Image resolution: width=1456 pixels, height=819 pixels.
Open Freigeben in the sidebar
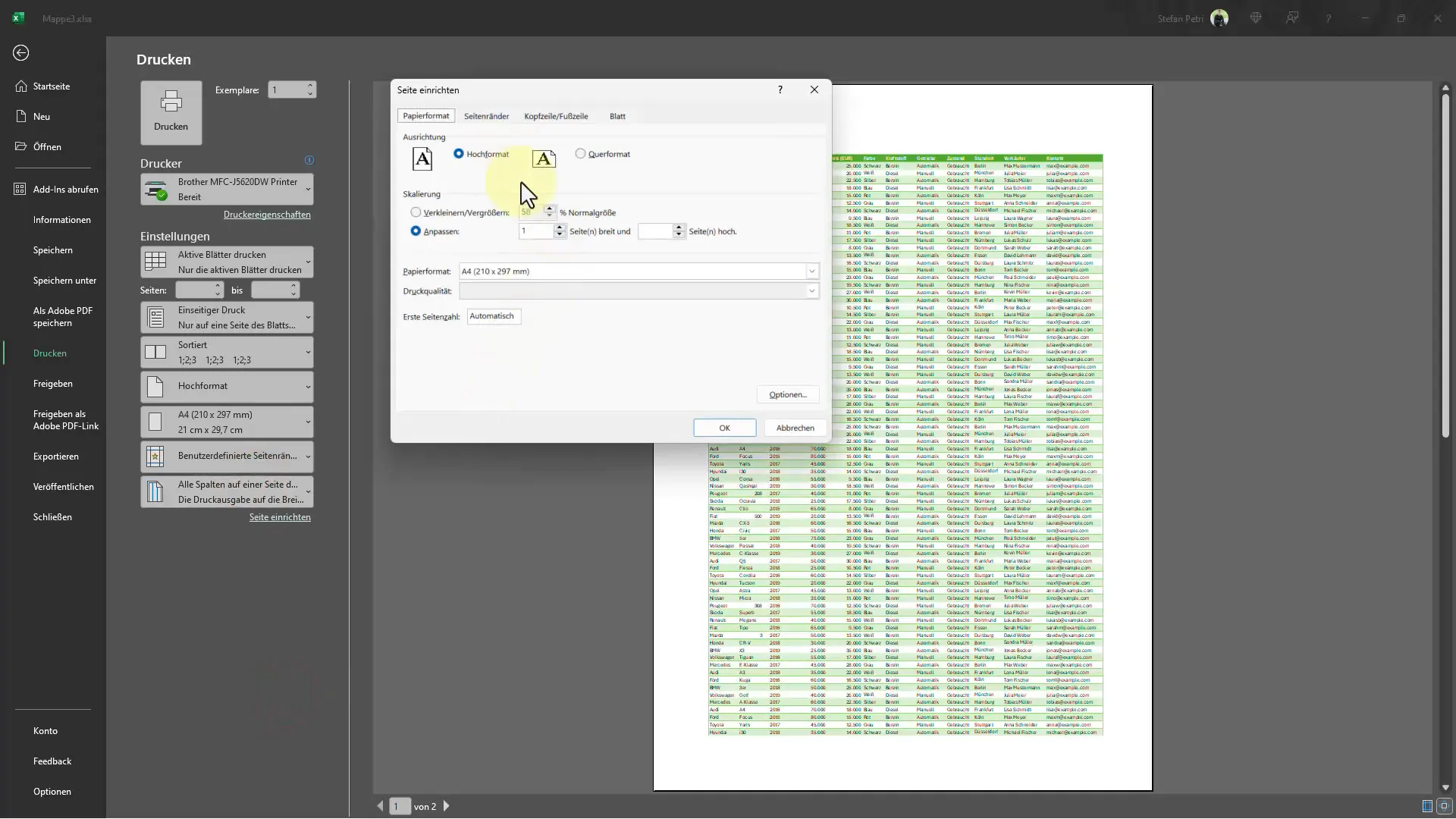pyautogui.click(x=53, y=384)
